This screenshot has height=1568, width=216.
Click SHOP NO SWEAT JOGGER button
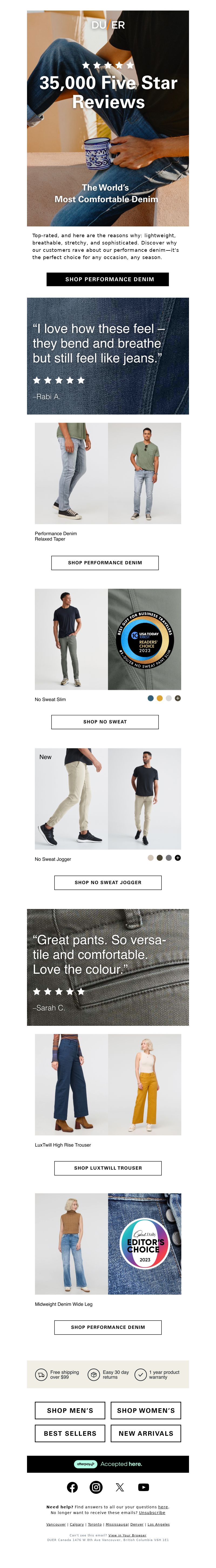pos(108,882)
